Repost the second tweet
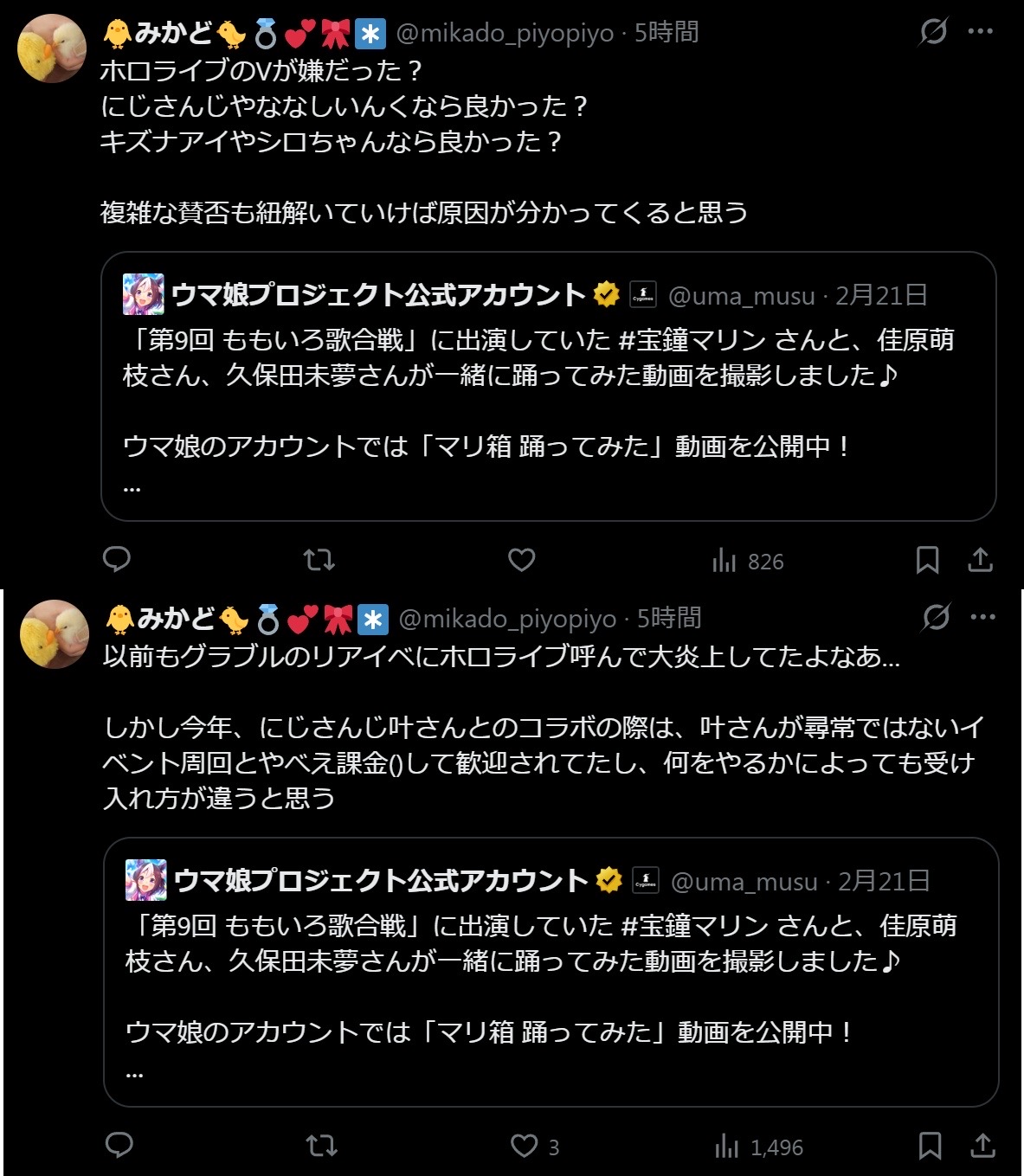 322,1146
